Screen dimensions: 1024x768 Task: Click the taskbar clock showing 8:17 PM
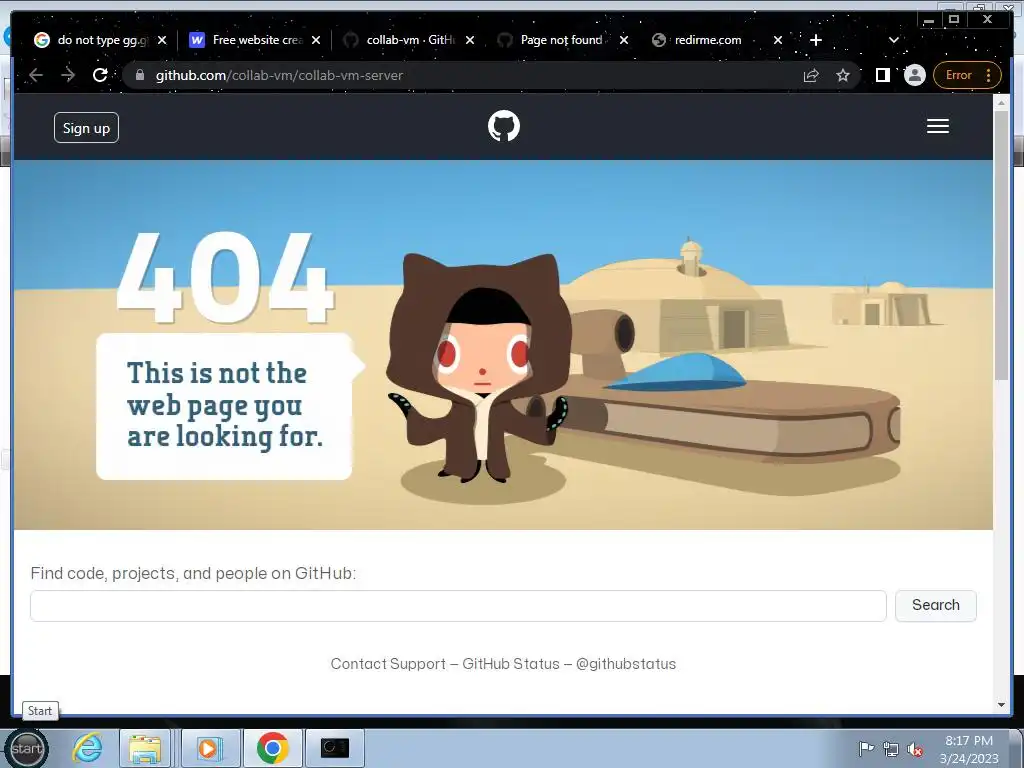tap(969, 749)
